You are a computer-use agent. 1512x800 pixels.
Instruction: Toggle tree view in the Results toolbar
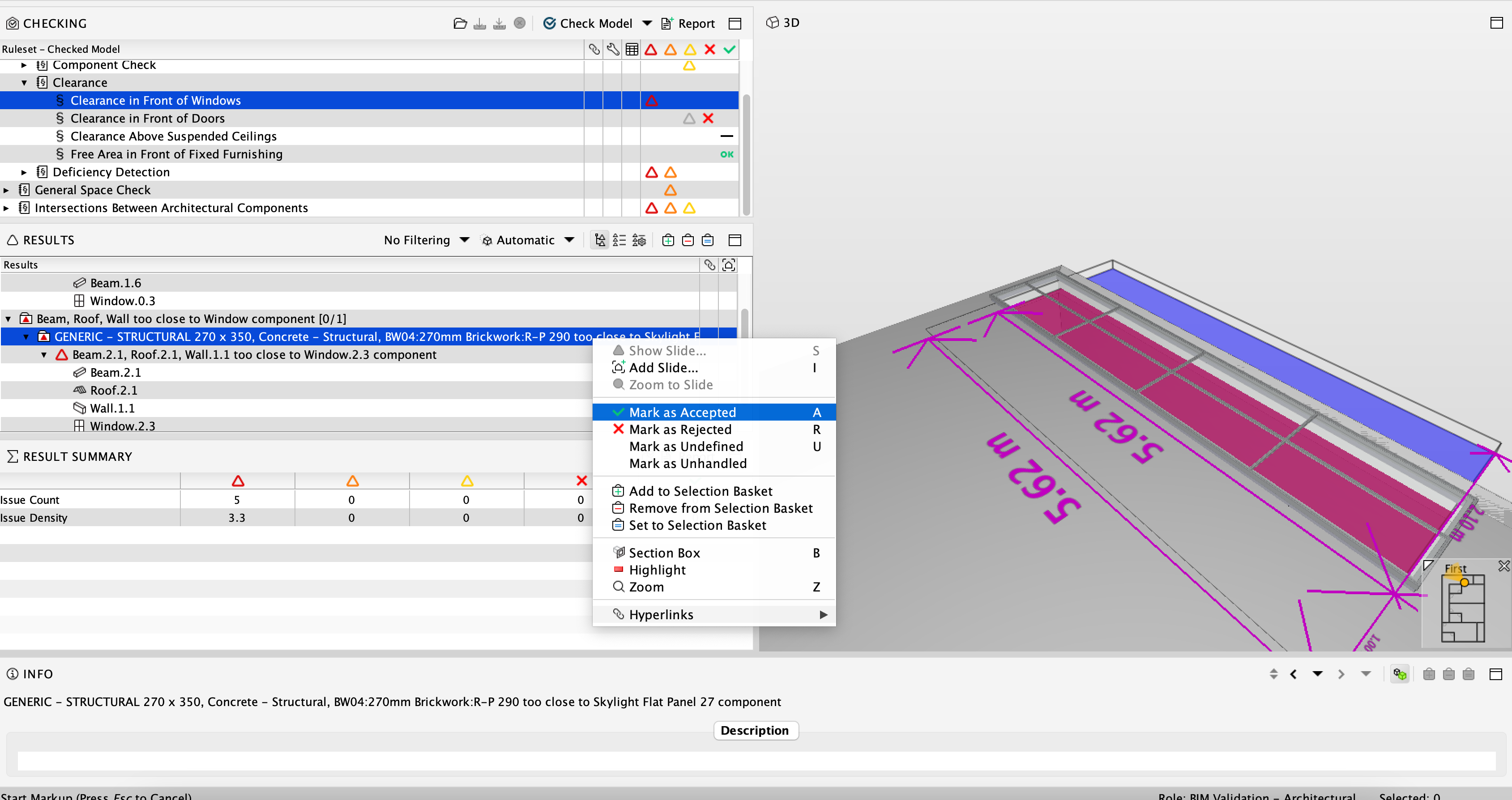click(600, 240)
